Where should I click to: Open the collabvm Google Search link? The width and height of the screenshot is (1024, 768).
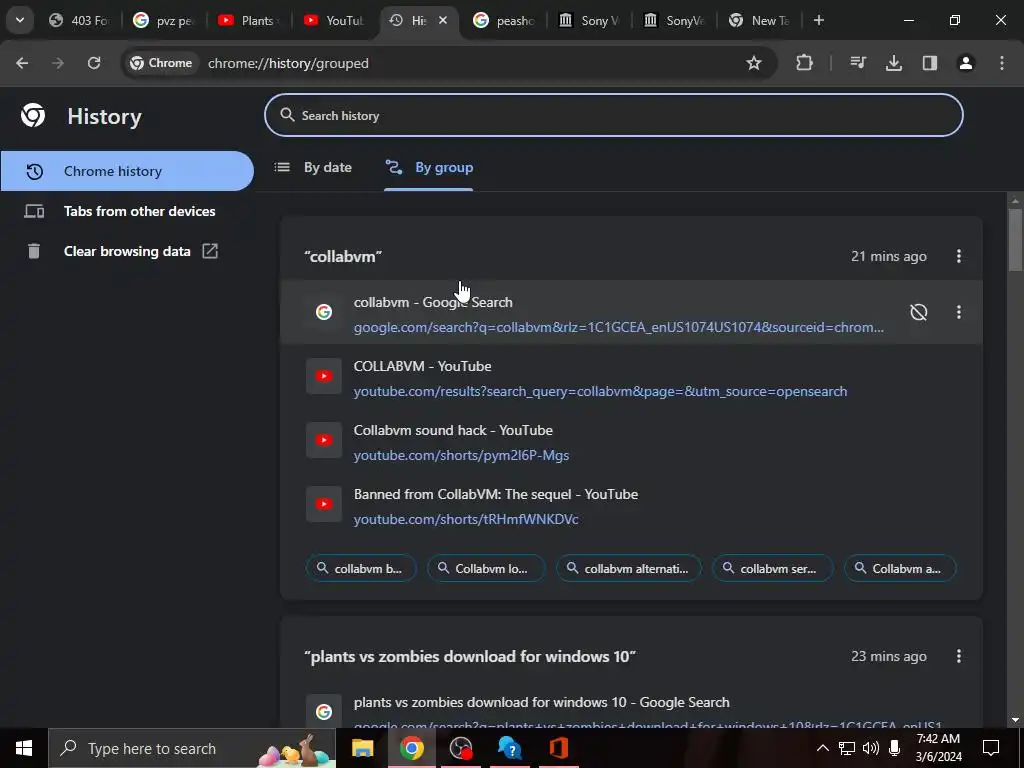[x=618, y=327]
